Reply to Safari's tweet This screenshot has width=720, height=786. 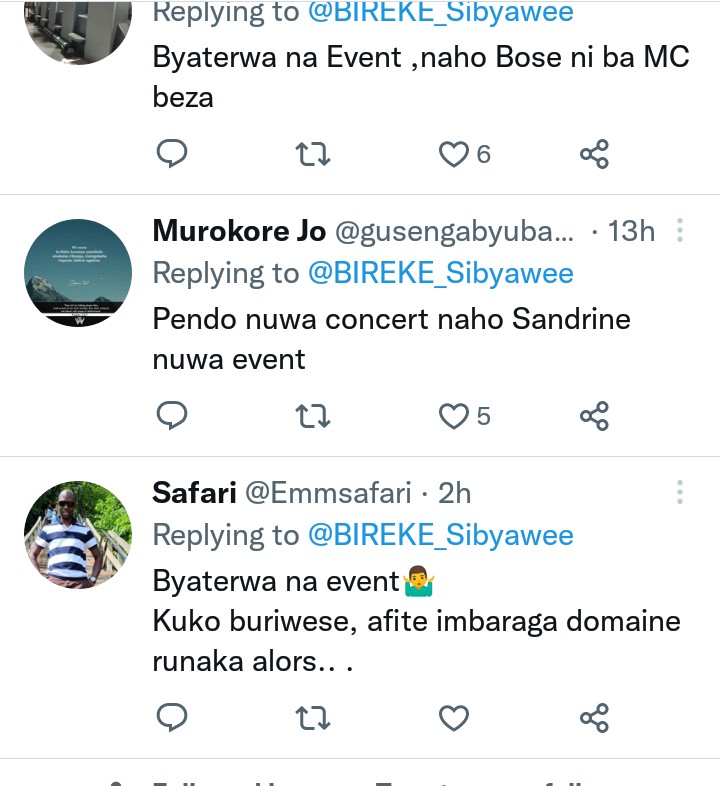click(172, 717)
